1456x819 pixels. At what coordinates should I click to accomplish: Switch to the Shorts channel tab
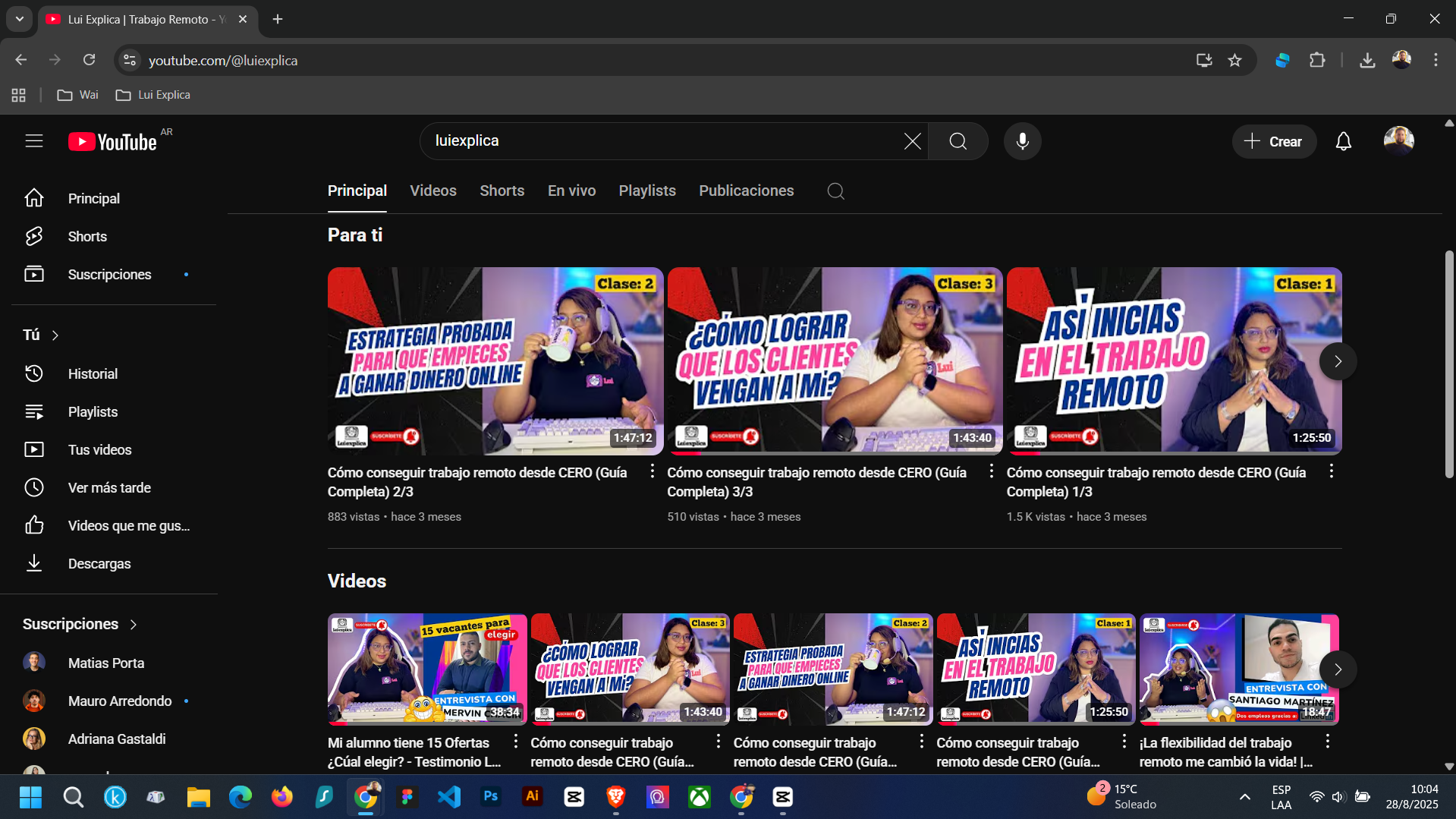pos(502,191)
